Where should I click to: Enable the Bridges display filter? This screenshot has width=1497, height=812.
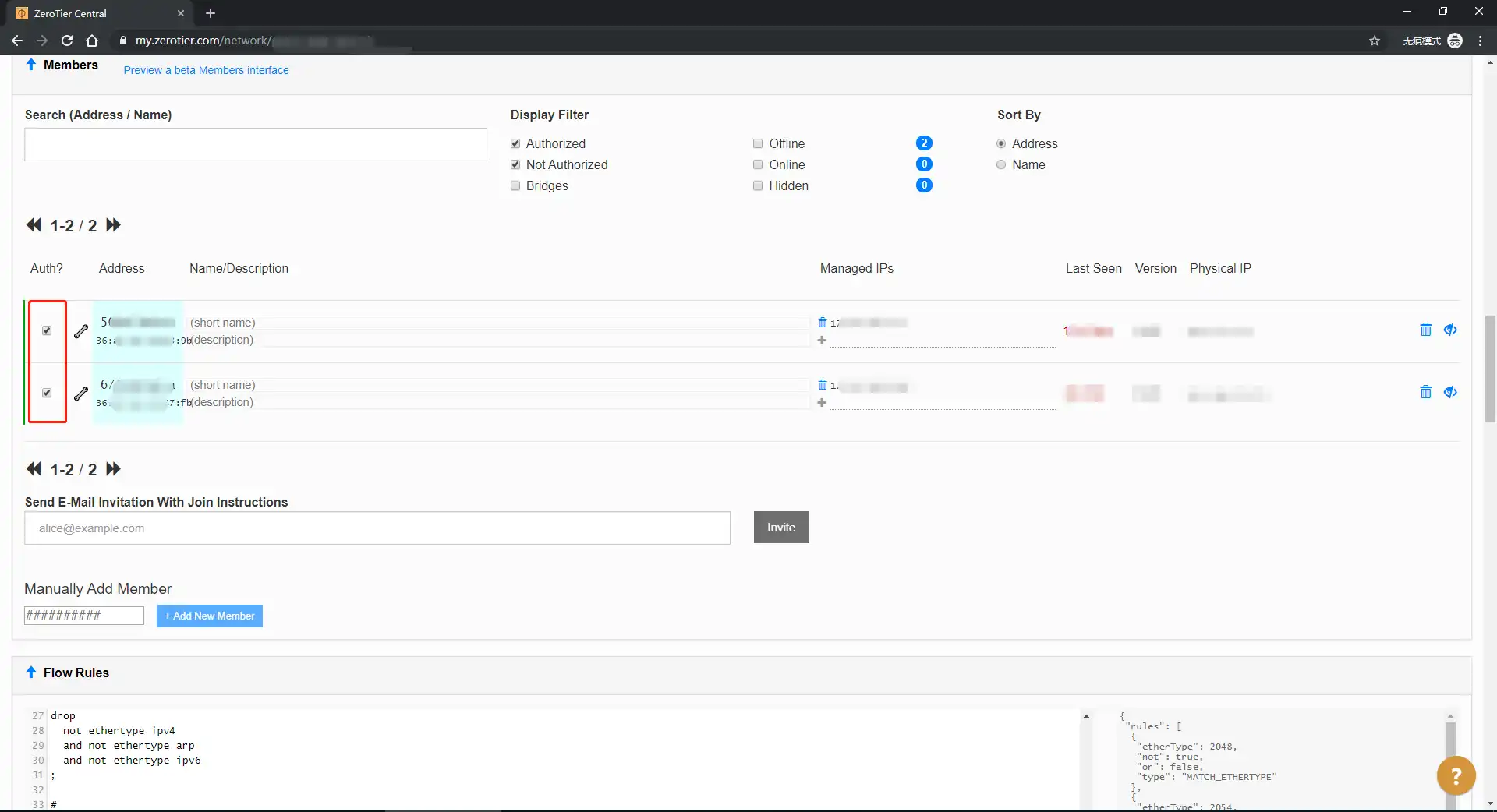[x=515, y=185]
